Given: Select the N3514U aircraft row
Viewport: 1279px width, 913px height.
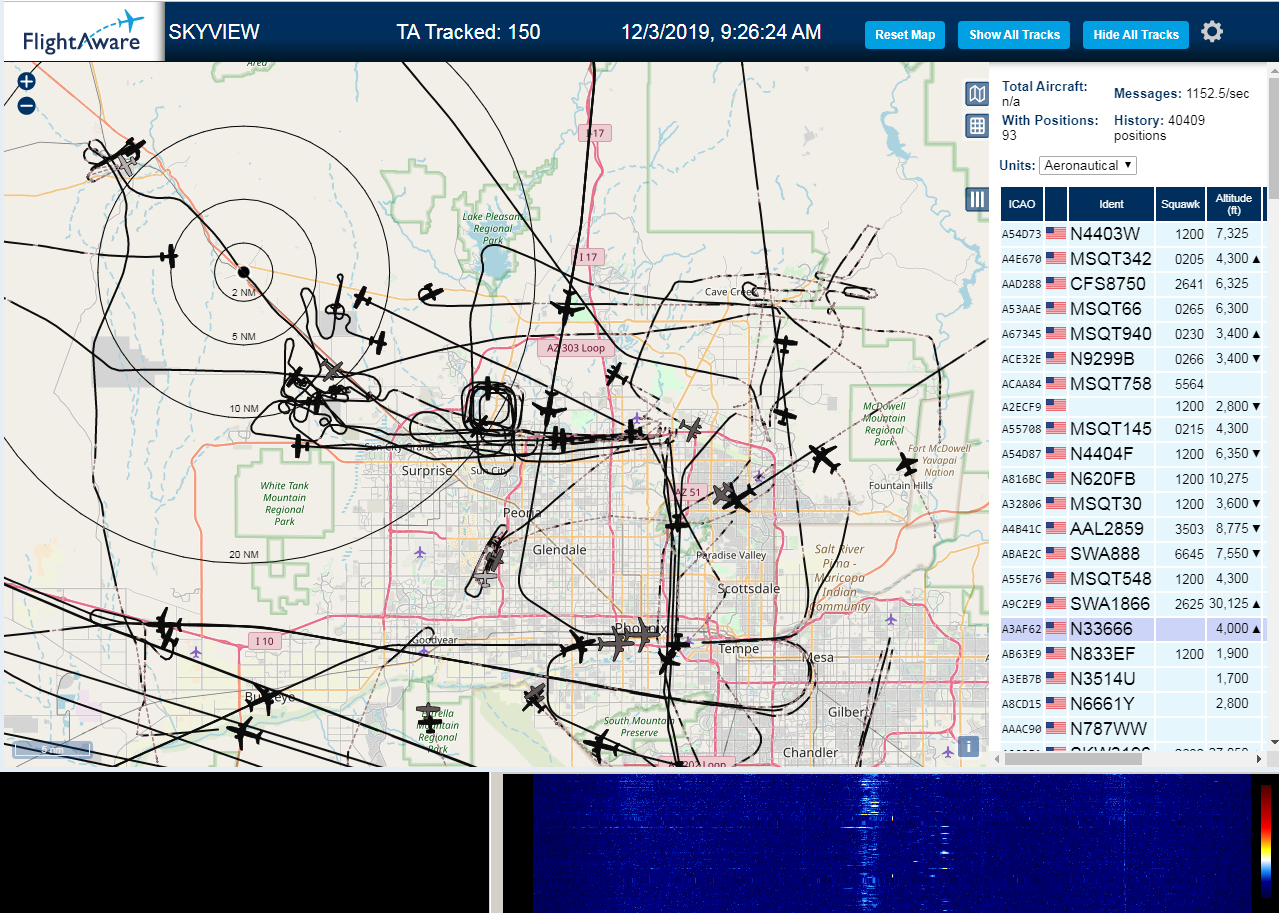Looking at the screenshot, I should pyautogui.click(x=1133, y=679).
